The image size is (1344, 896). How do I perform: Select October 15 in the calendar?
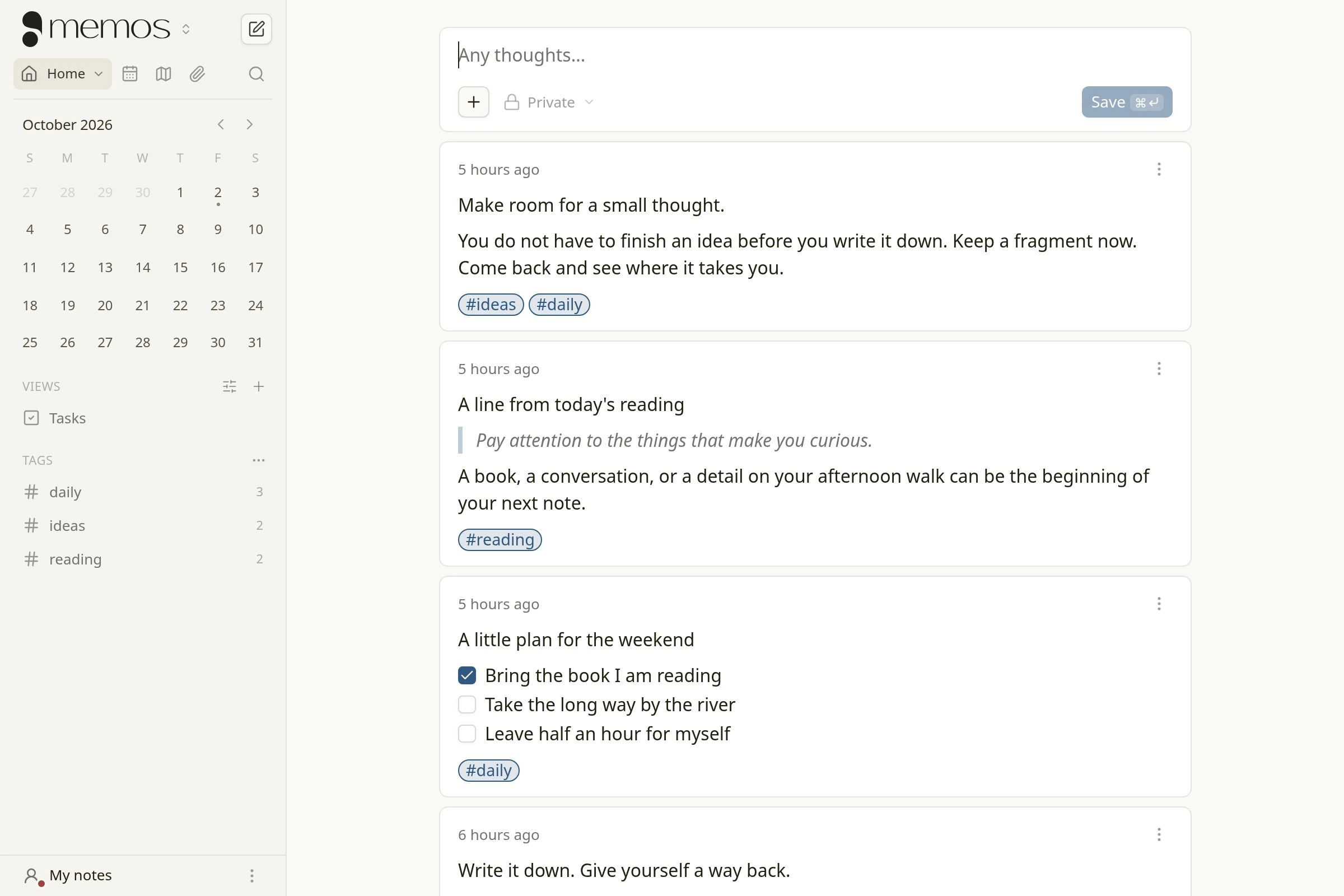pyautogui.click(x=180, y=268)
